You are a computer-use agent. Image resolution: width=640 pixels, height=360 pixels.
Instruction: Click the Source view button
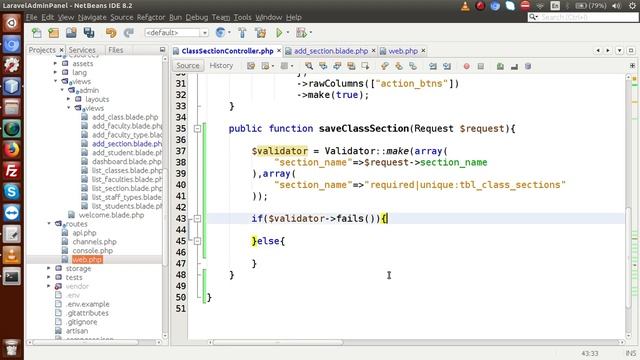coord(188,66)
